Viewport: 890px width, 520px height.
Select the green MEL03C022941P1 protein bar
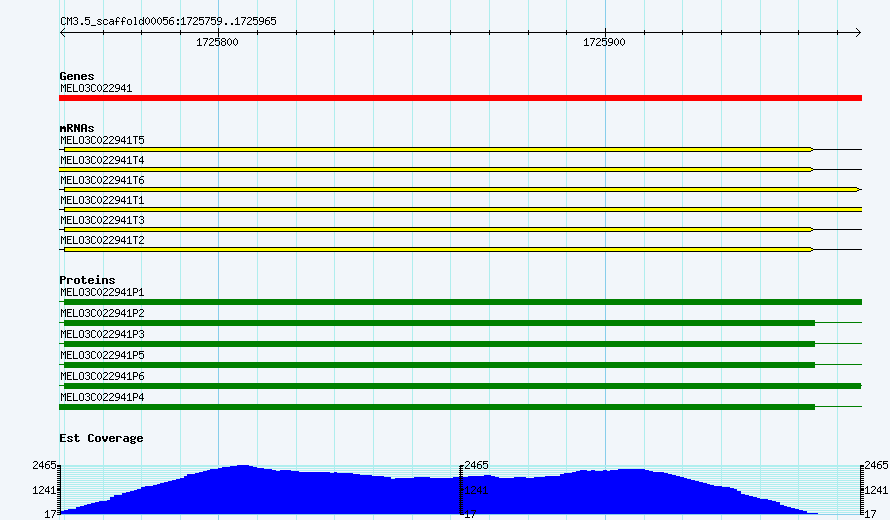[x=463, y=302]
